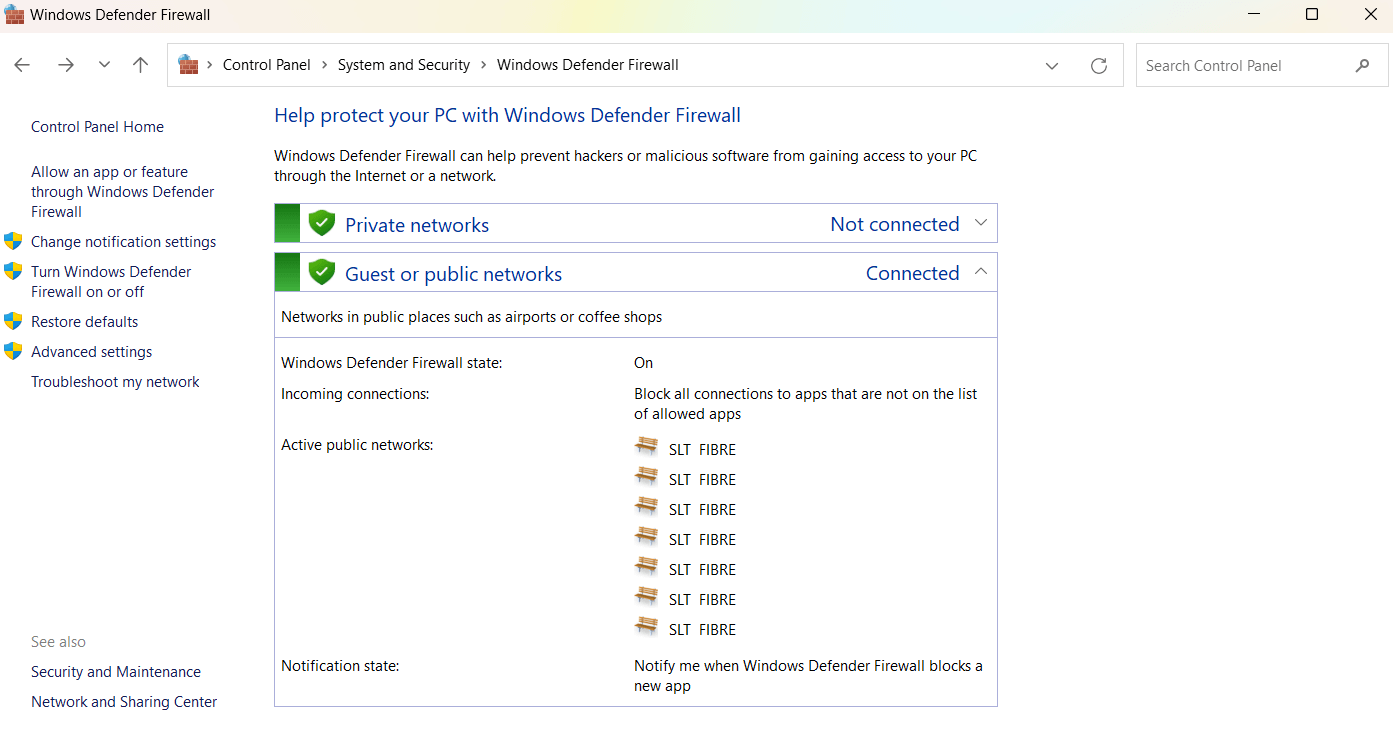Click the green shield beside Private networks

point(321,224)
